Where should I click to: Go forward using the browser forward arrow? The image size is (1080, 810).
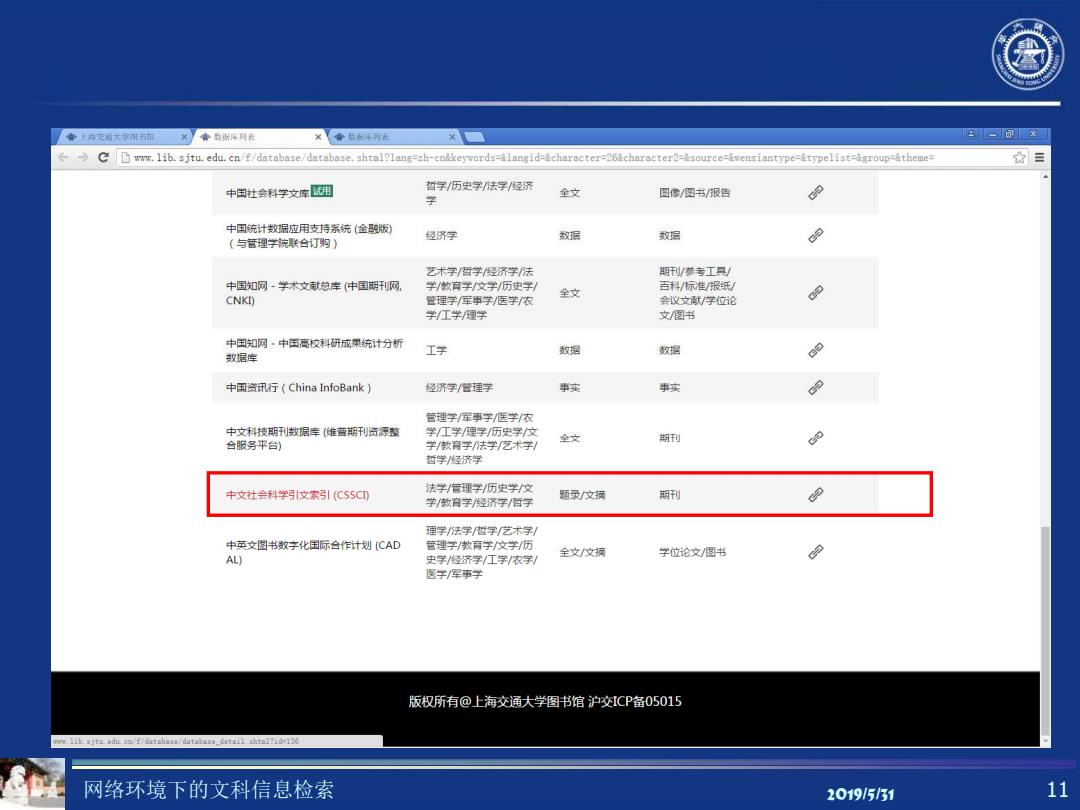click(x=83, y=158)
